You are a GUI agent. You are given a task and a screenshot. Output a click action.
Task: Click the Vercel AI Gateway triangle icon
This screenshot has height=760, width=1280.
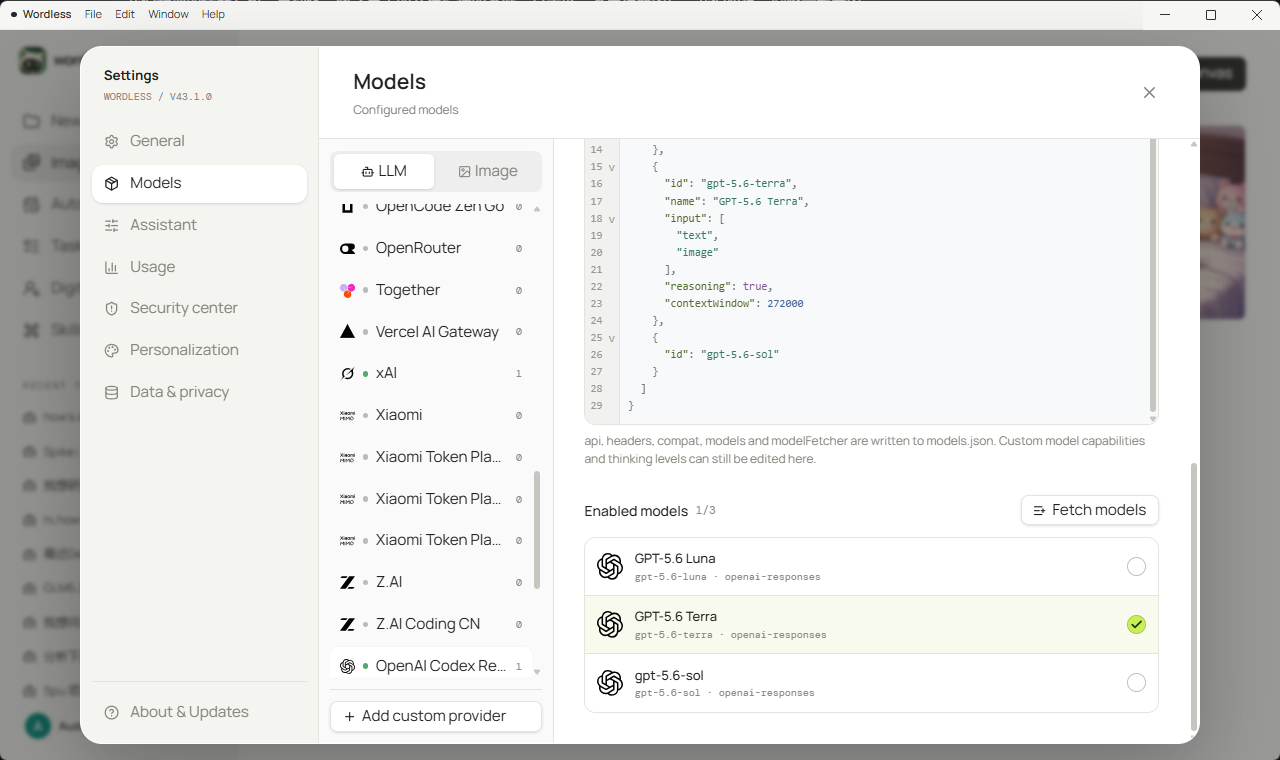pyautogui.click(x=347, y=331)
